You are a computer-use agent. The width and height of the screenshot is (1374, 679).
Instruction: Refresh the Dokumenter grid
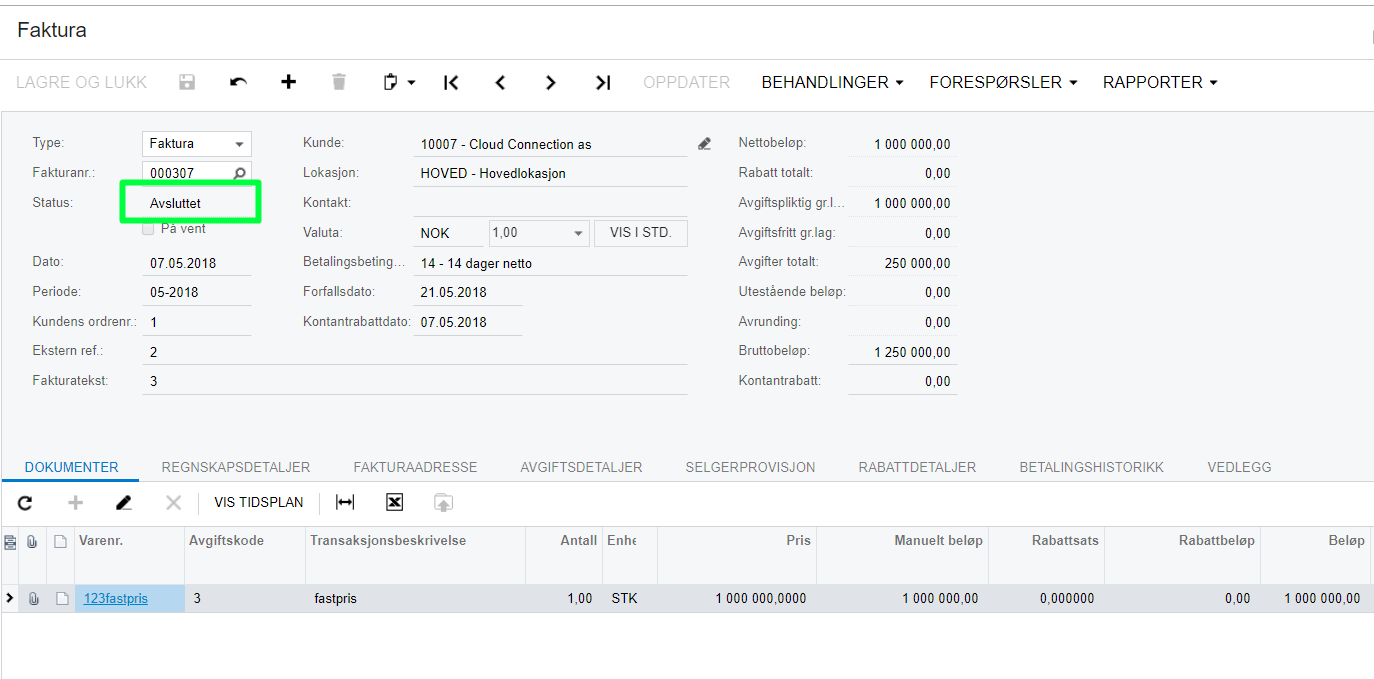click(x=24, y=502)
